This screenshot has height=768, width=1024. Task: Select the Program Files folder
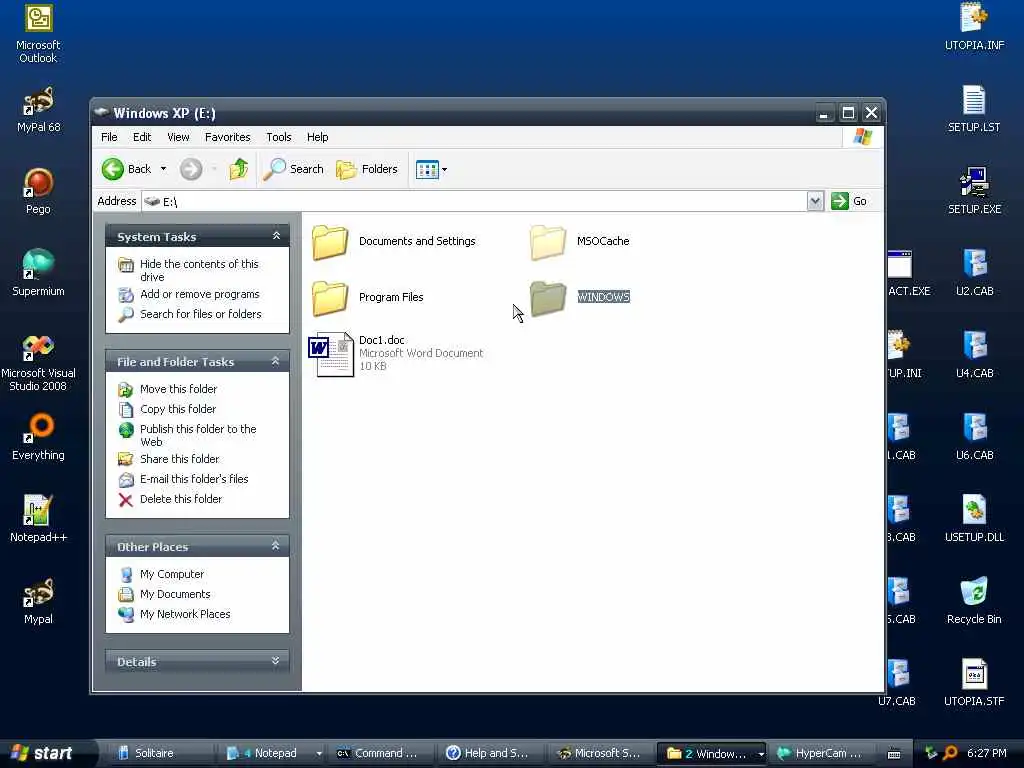pyautogui.click(x=368, y=297)
